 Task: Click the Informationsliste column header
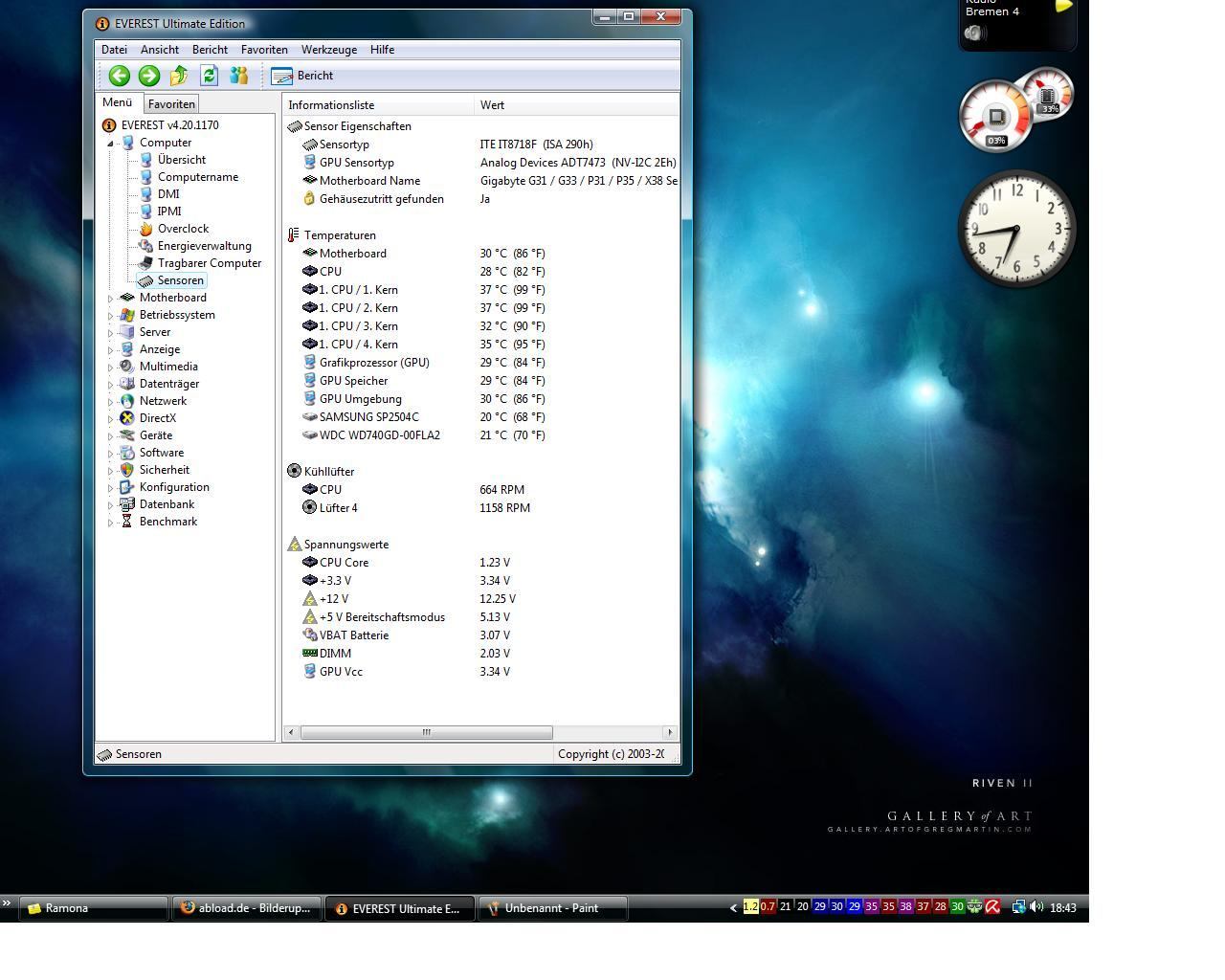(379, 105)
